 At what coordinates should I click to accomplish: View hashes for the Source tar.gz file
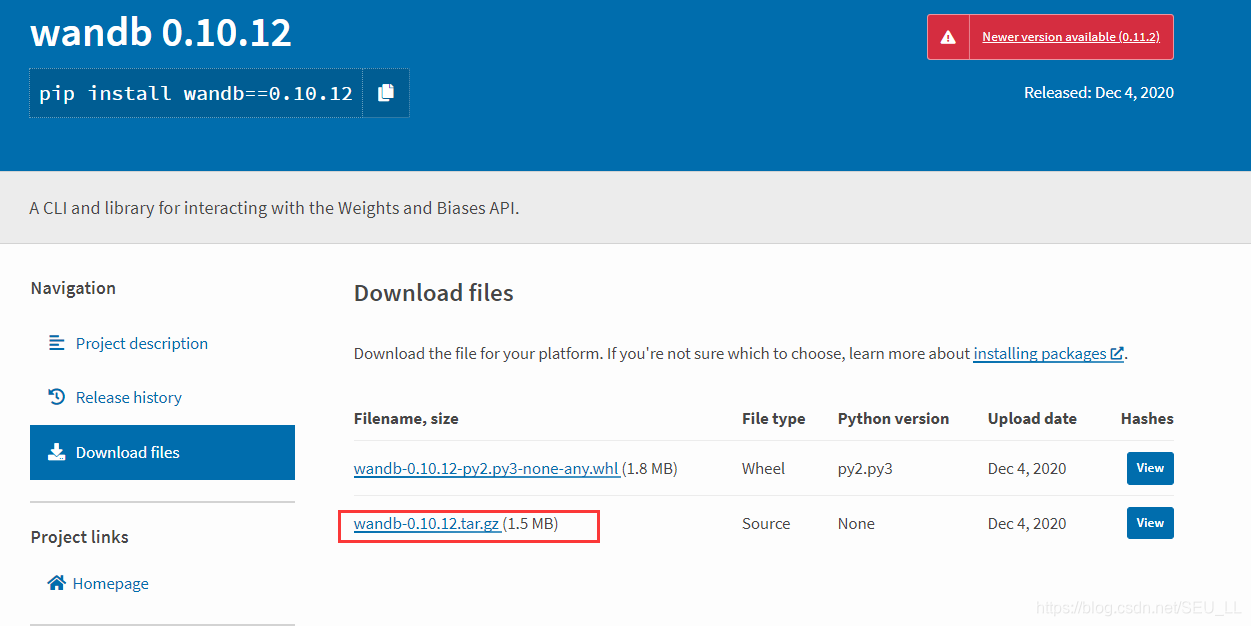1150,523
